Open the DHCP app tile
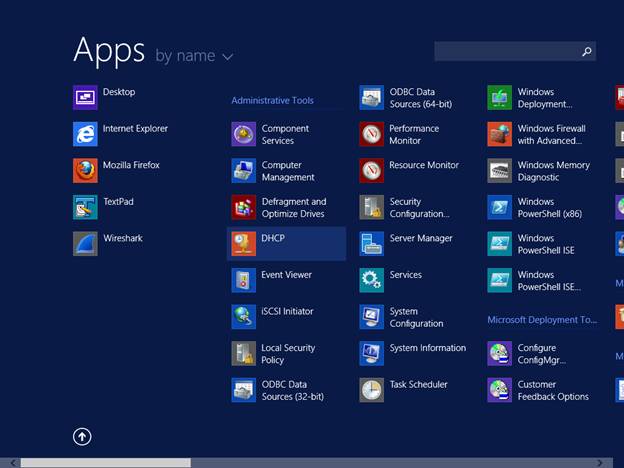This screenshot has width=624, height=468. (x=285, y=243)
